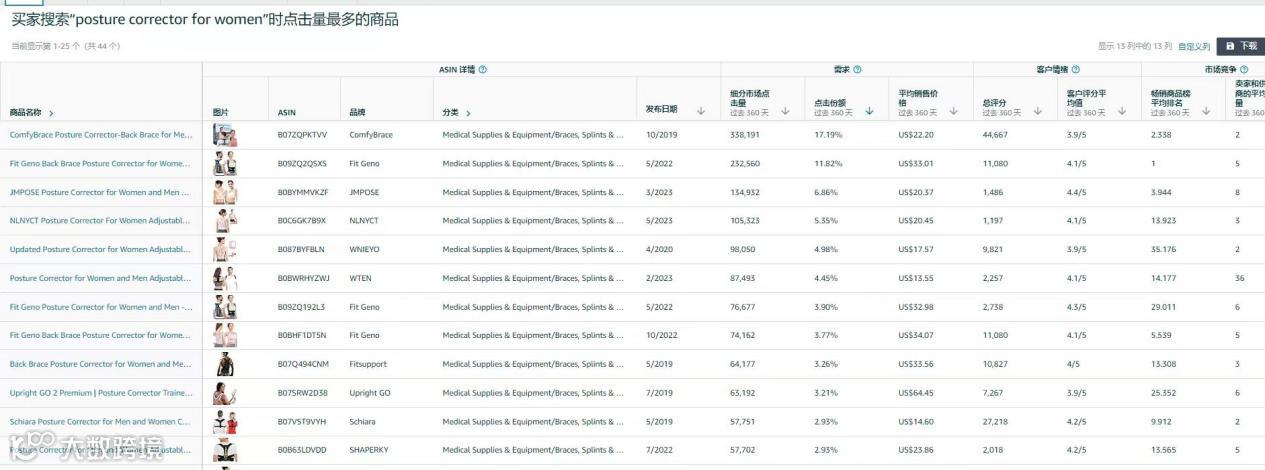Screen dimensions: 1265x470
Task: Click brand cell Upright GO
Action: pos(370,393)
